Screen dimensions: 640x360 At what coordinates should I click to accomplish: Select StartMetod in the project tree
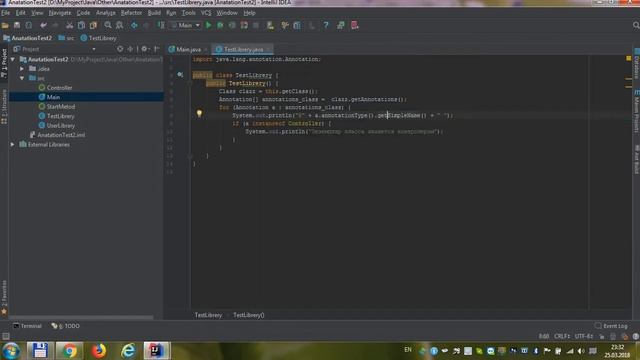[x=60, y=107]
